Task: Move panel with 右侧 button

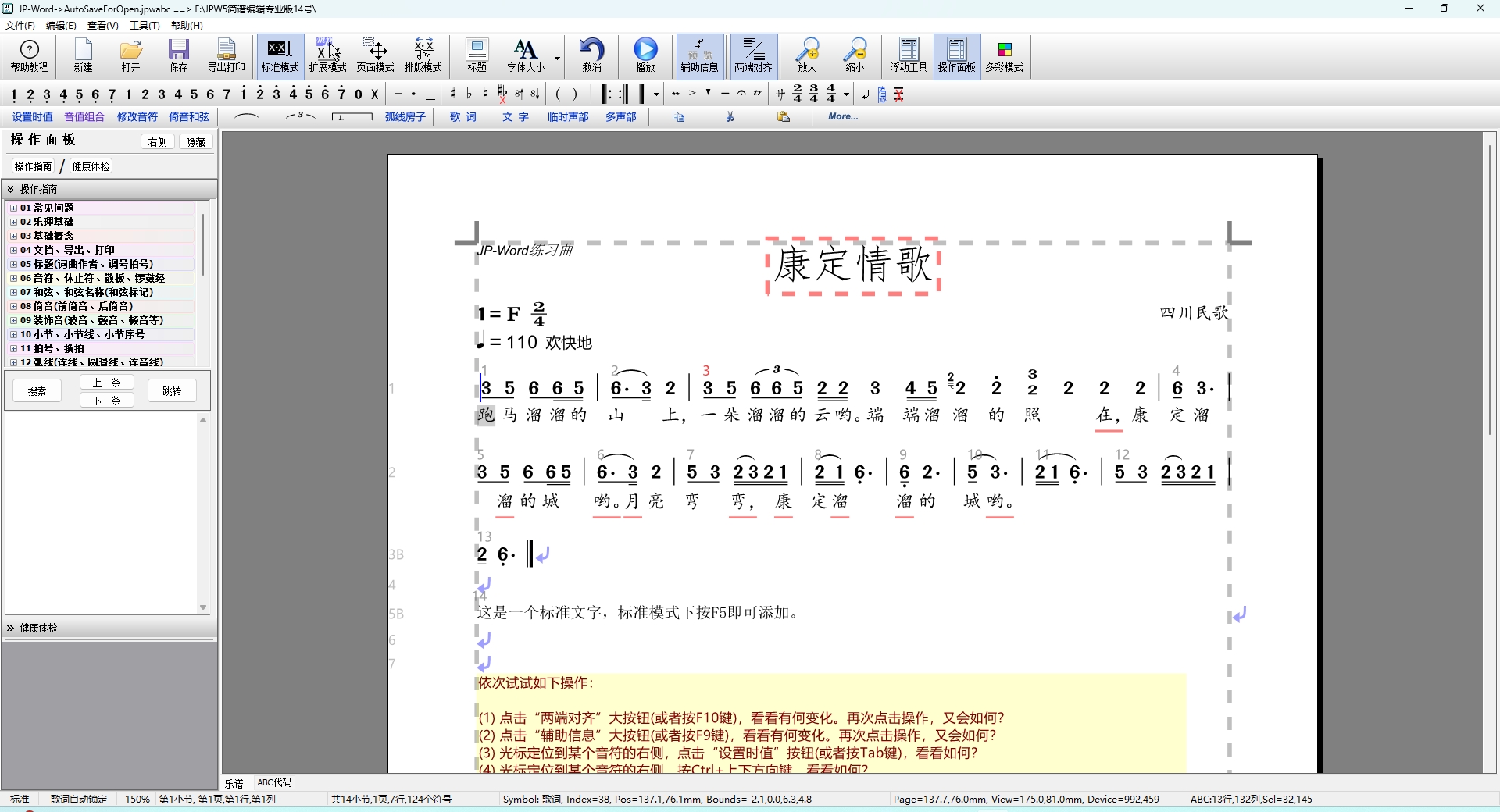Action: pos(158,142)
